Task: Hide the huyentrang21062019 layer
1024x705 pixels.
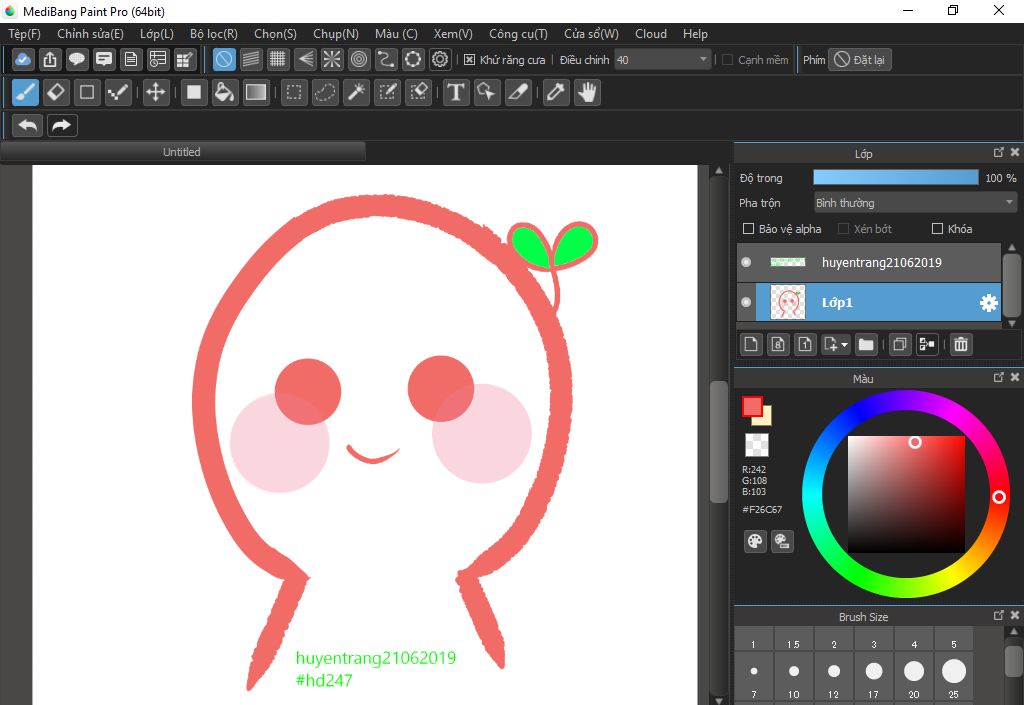Action: 746,262
